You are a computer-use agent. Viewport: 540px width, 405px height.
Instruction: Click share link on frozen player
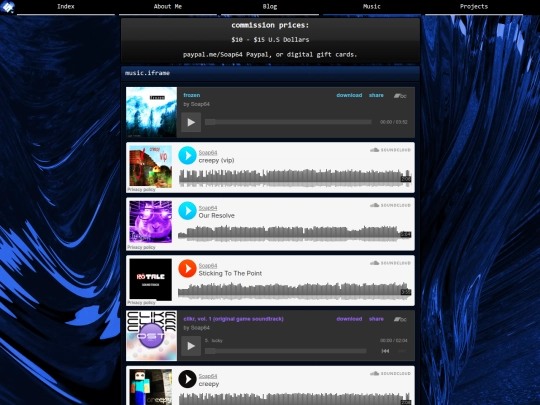(376, 95)
